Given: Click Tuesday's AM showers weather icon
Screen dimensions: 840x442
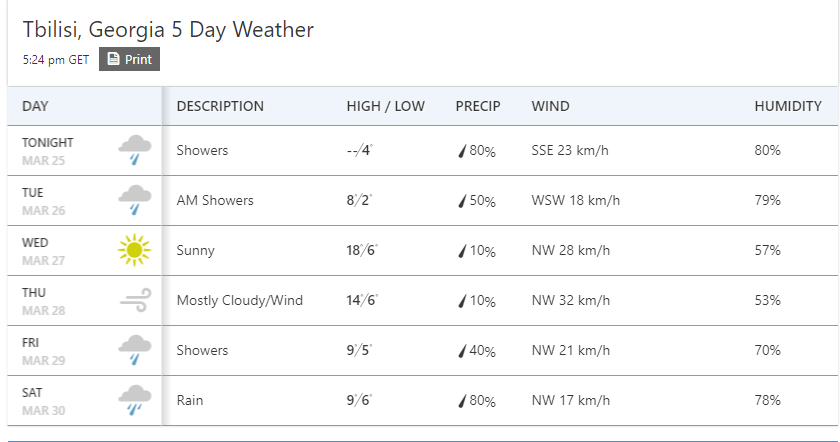Looking at the screenshot, I should click(134, 200).
